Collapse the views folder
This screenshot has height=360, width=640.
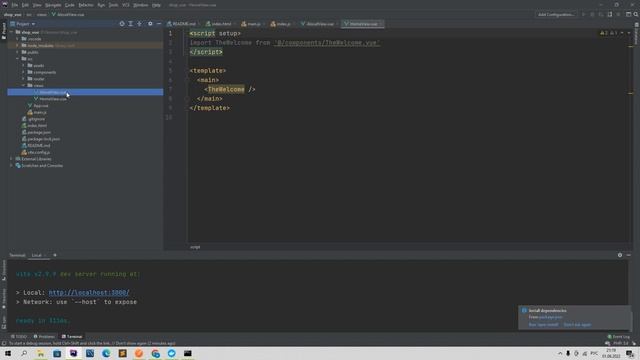coord(24,86)
